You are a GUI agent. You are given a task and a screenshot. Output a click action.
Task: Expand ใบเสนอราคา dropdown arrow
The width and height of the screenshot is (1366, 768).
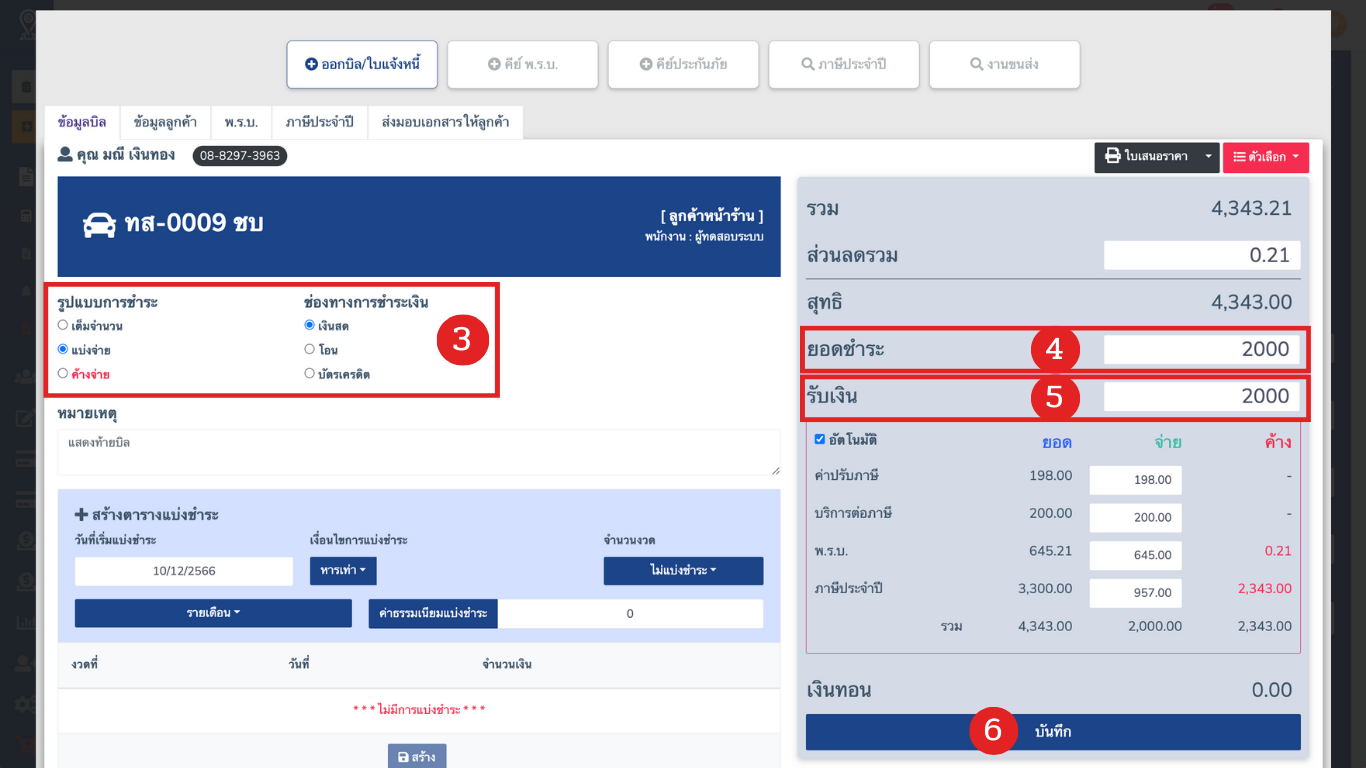[1208, 157]
